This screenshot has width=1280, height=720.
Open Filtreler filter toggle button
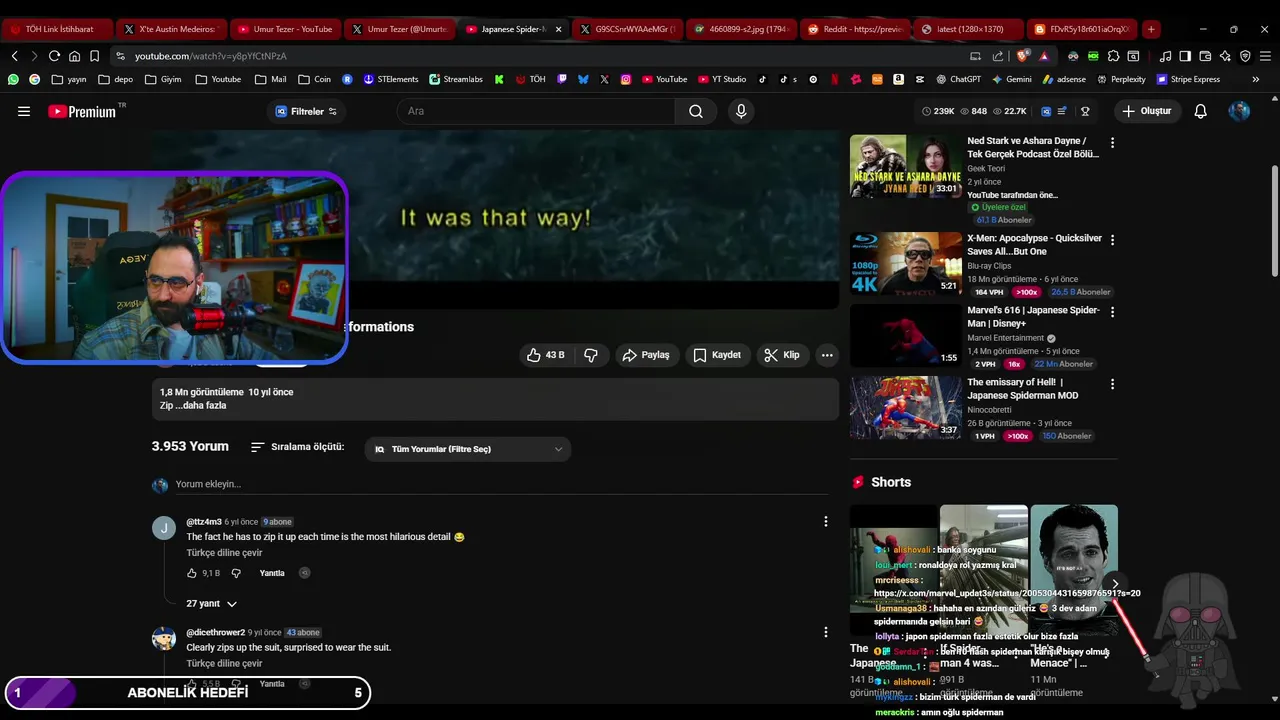click(306, 111)
